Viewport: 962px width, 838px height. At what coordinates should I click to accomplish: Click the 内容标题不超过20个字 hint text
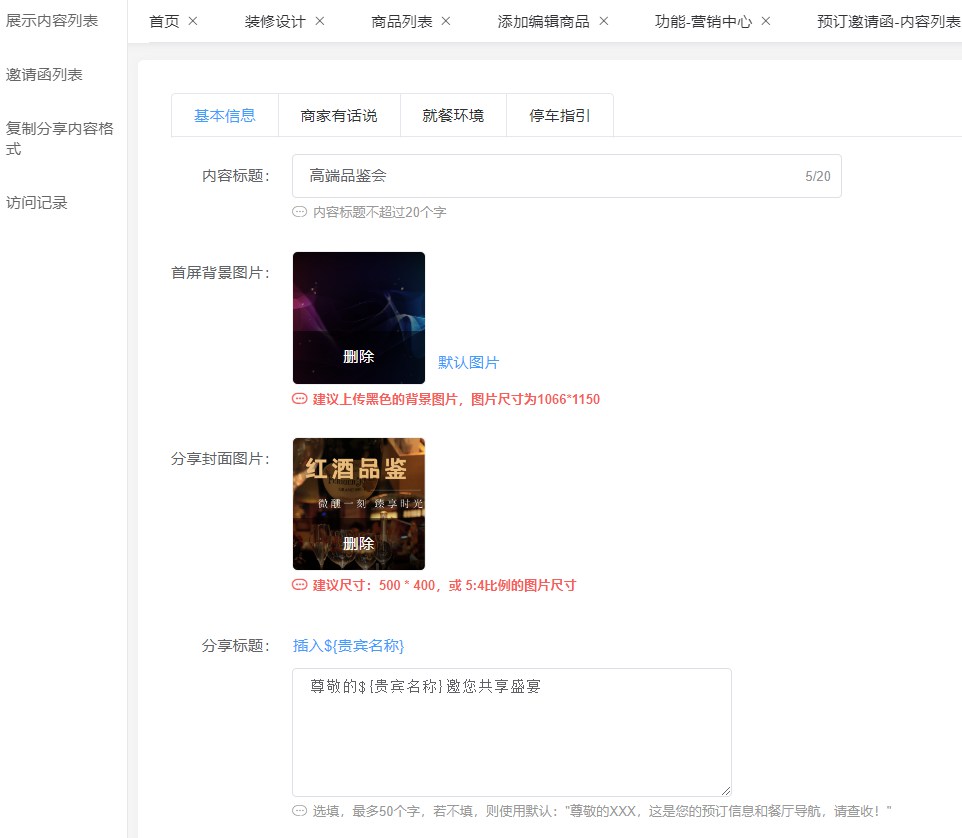point(380,212)
